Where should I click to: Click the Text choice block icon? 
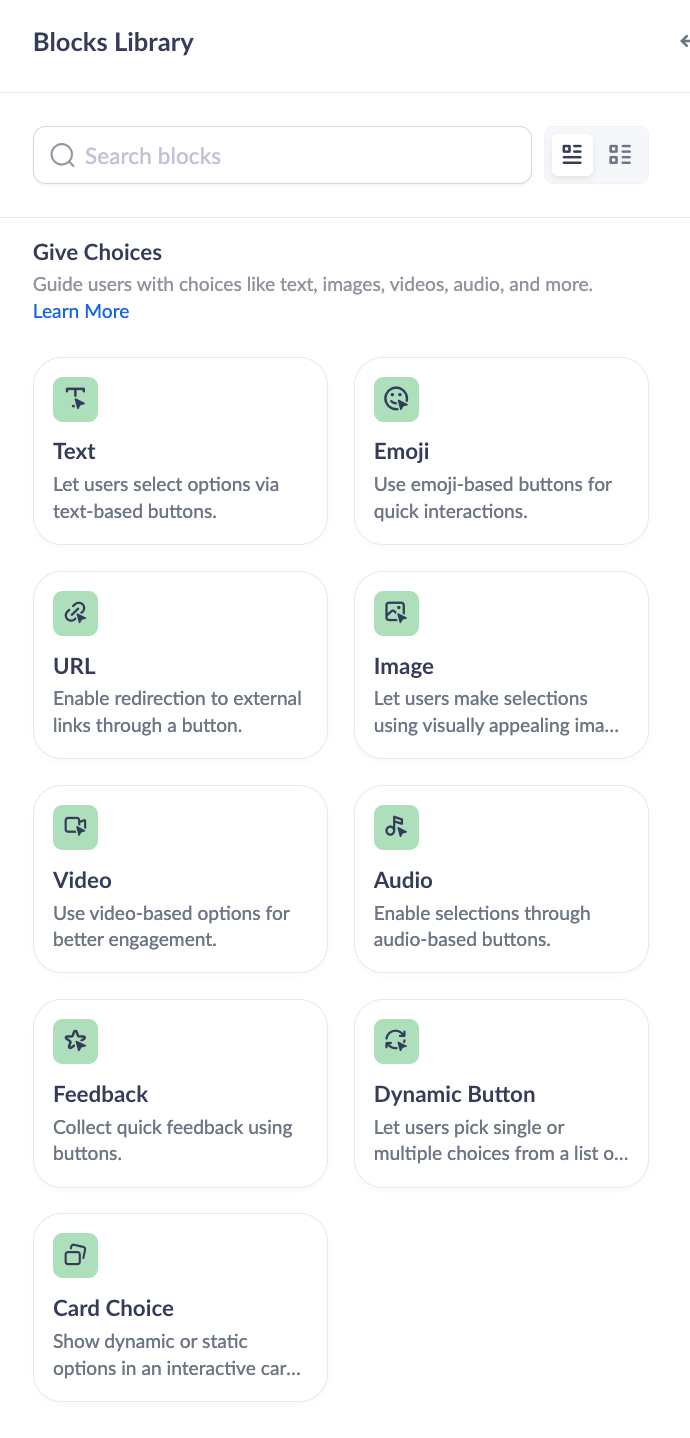click(76, 400)
